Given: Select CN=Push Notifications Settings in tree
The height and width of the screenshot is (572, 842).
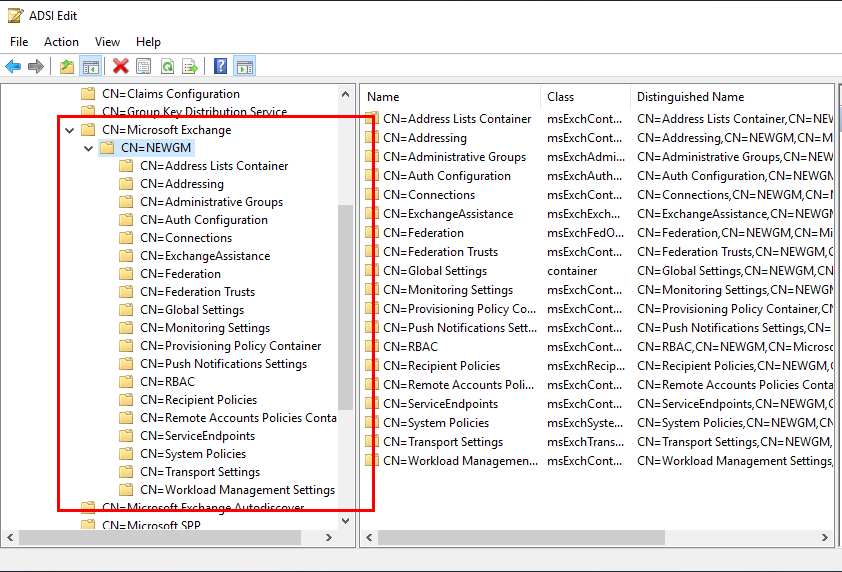Looking at the screenshot, I should 223,364.
